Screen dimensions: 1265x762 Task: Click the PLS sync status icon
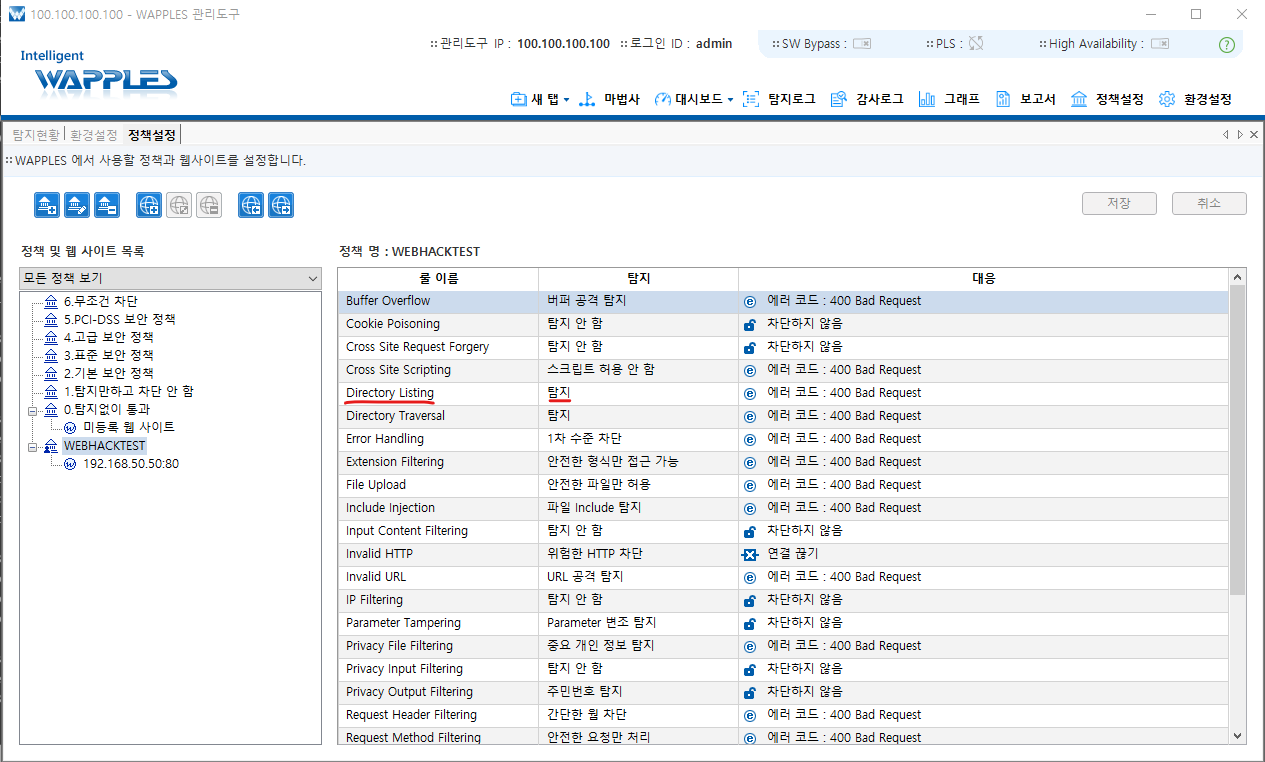[977, 44]
